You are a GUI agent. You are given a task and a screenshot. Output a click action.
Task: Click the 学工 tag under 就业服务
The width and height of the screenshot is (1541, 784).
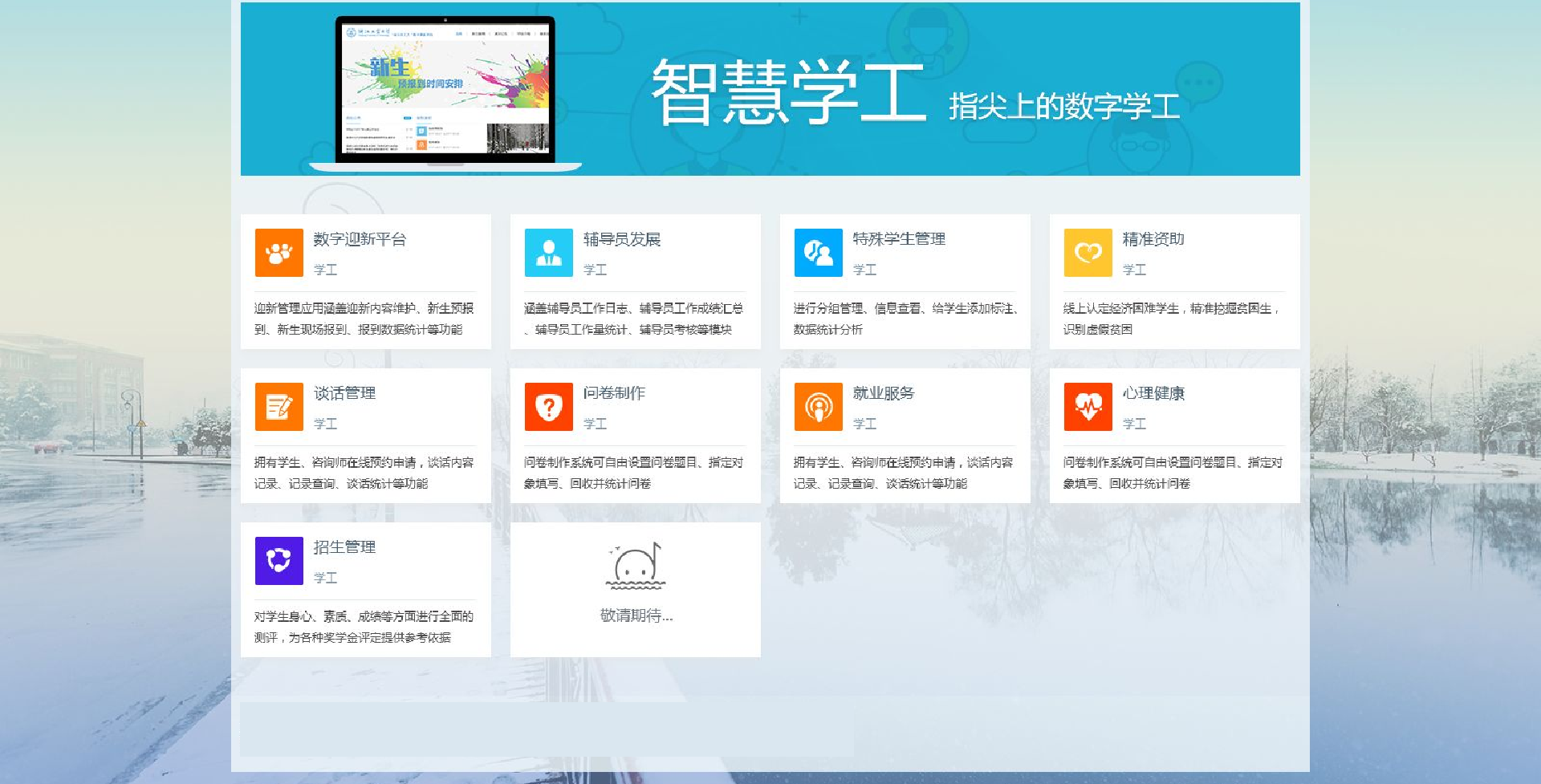pyautogui.click(x=864, y=424)
